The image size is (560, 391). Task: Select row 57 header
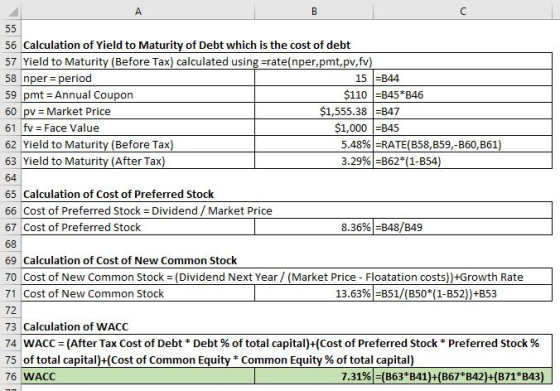tap(11, 62)
